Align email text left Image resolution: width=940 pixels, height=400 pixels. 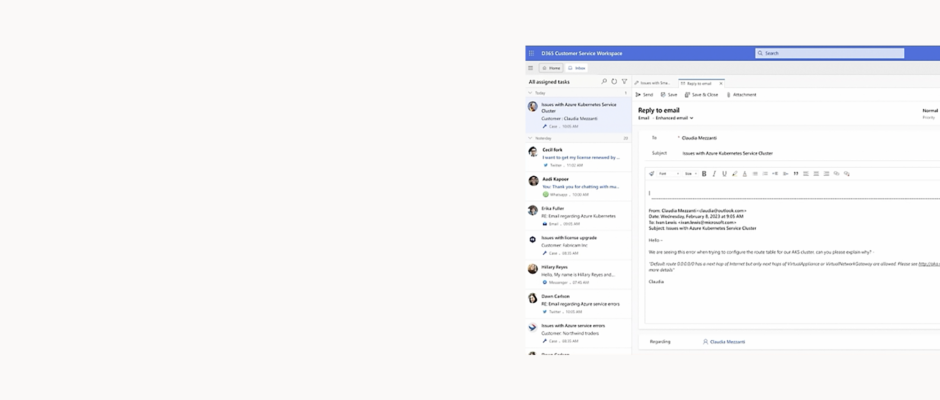click(806, 174)
